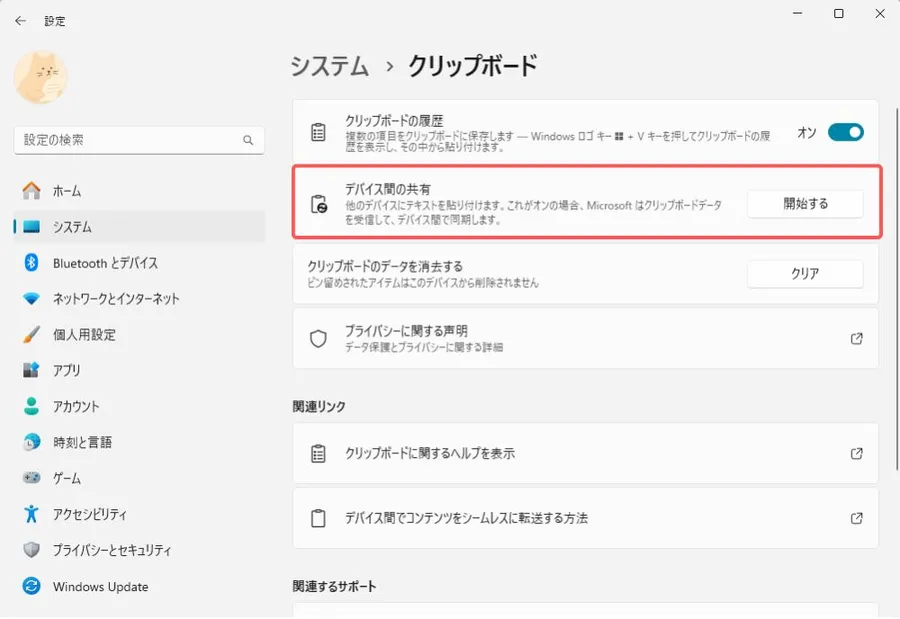
Task: Click the Windows Update sidebar icon
Action: (31, 587)
